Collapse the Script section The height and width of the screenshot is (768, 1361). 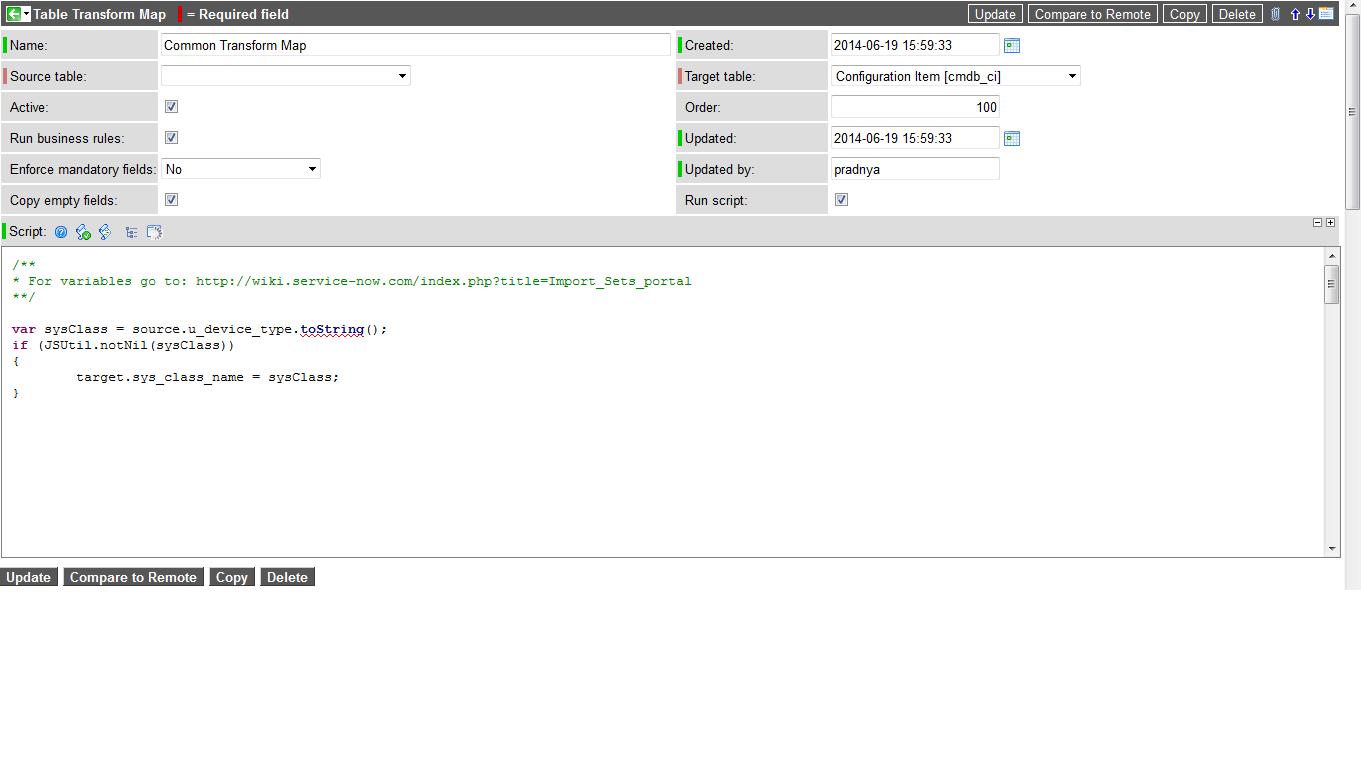pos(1315,222)
